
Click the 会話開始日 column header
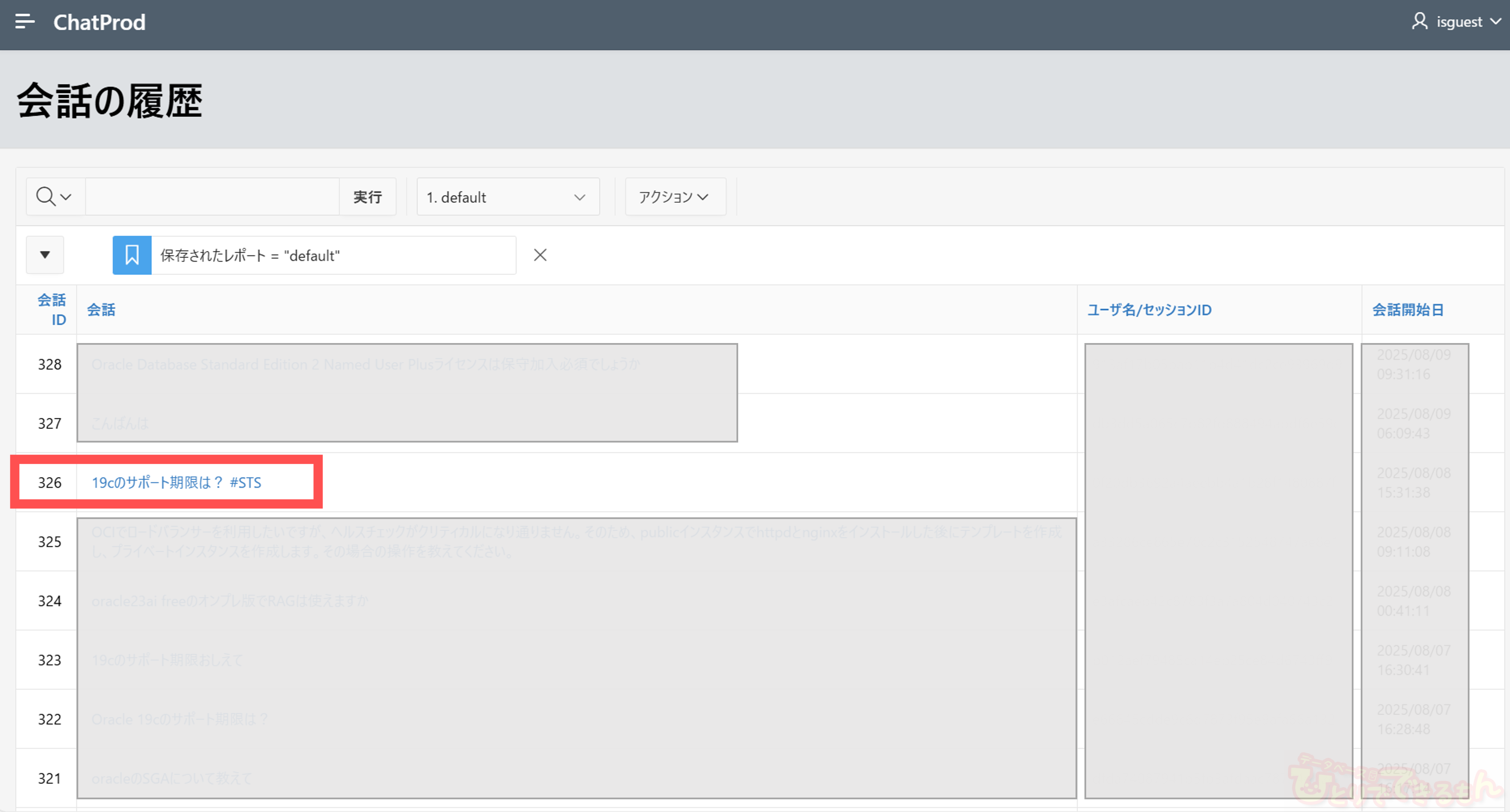(x=1407, y=309)
